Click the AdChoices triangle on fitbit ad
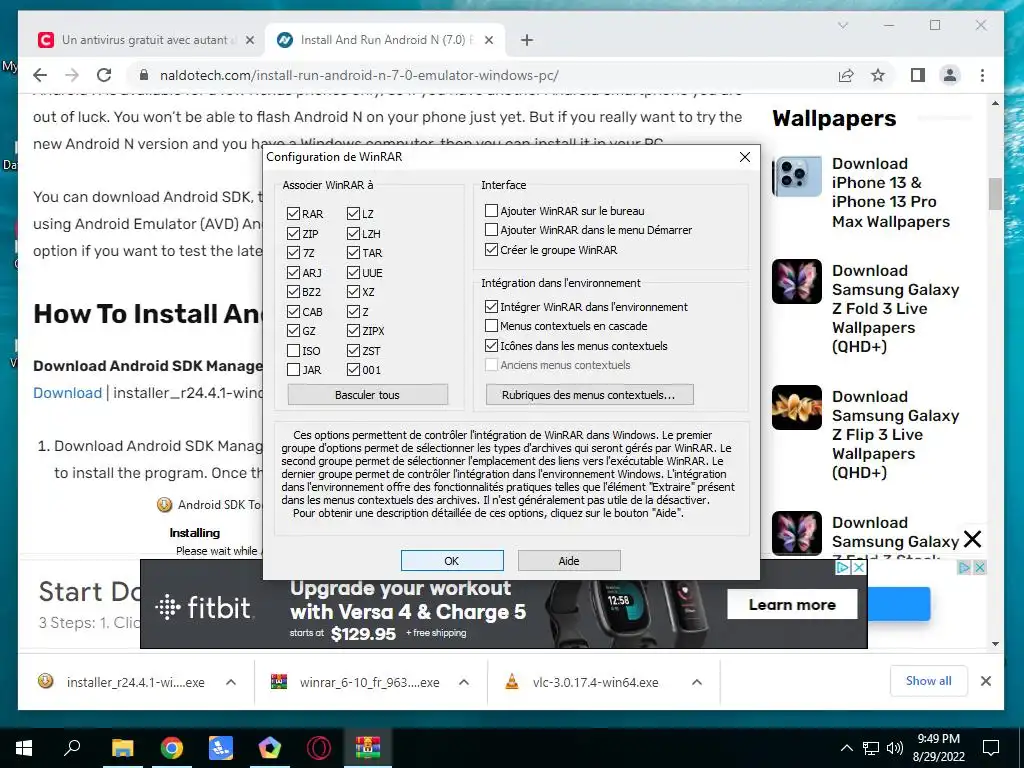This screenshot has height=768, width=1024. point(844,568)
